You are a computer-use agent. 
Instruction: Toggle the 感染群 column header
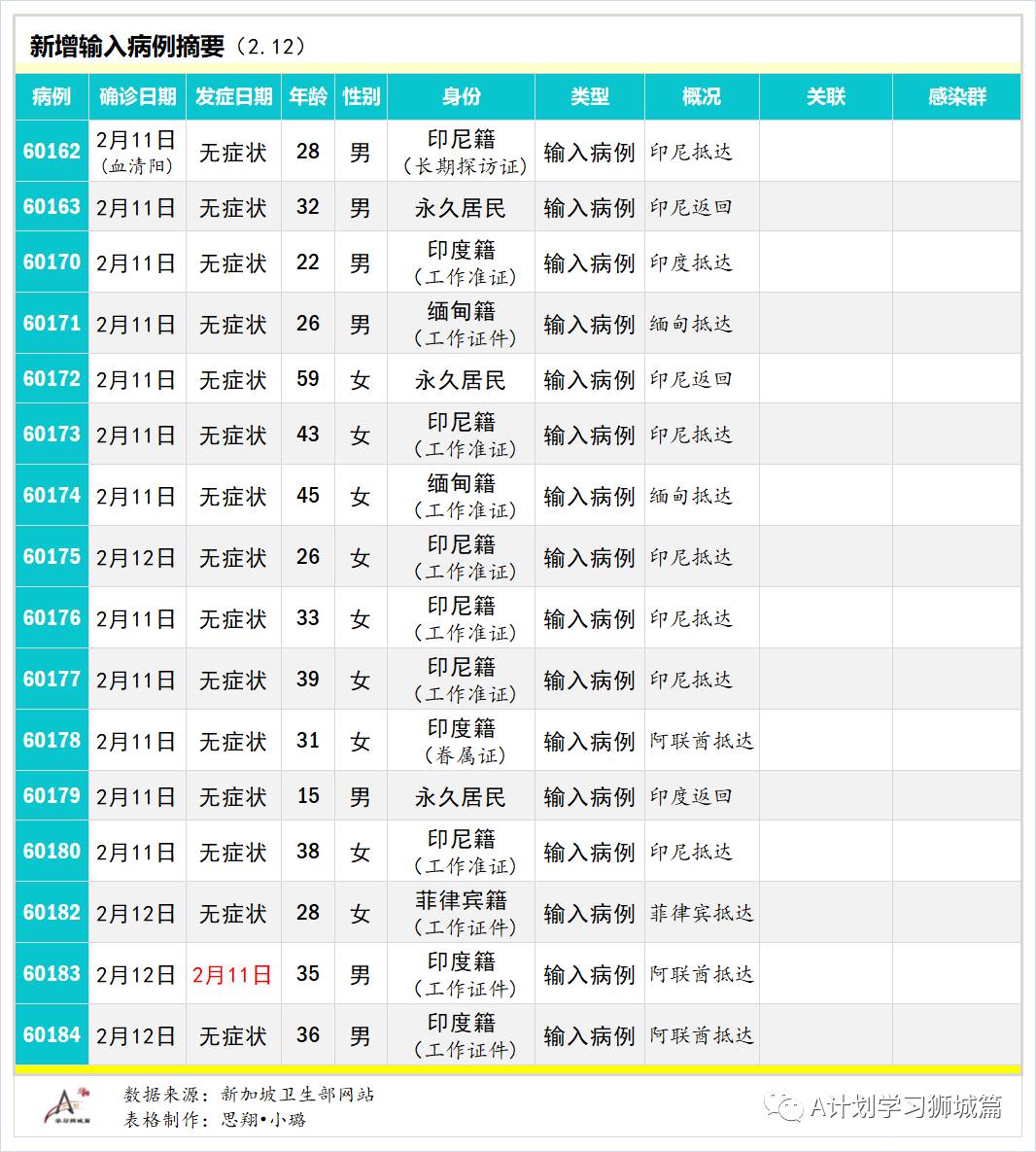tap(957, 97)
